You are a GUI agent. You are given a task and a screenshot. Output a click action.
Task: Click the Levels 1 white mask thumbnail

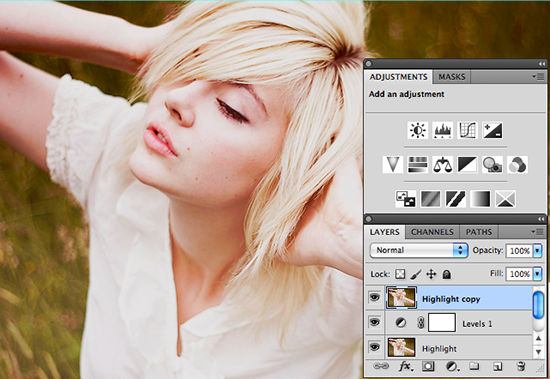tap(442, 323)
